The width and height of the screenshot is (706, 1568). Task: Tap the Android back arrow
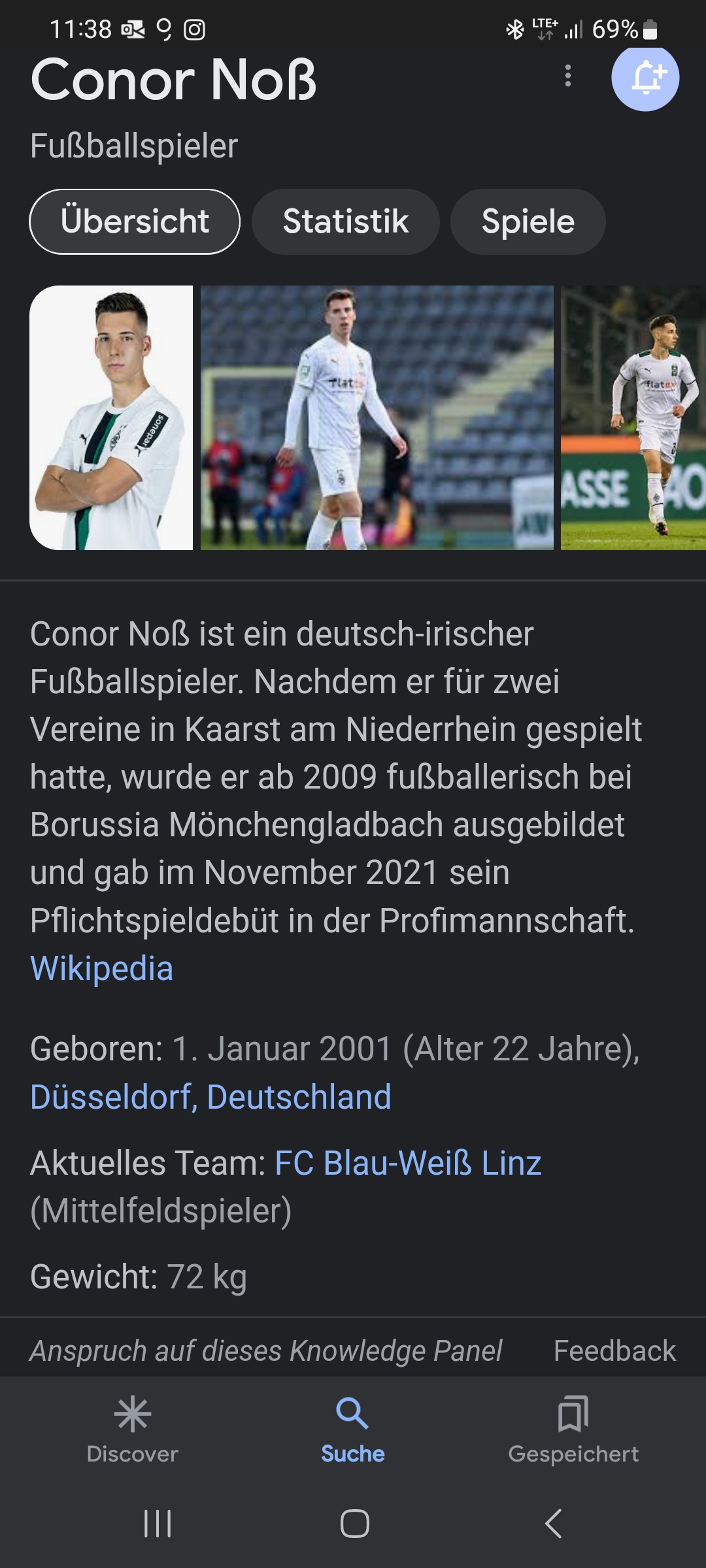tap(553, 1524)
